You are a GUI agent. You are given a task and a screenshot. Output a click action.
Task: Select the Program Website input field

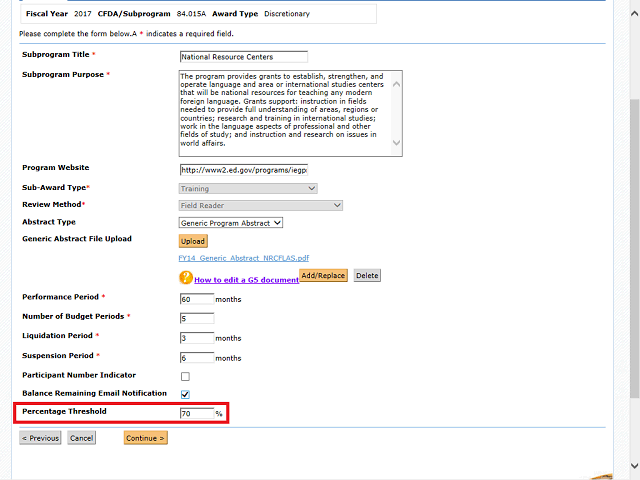point(243,169)
